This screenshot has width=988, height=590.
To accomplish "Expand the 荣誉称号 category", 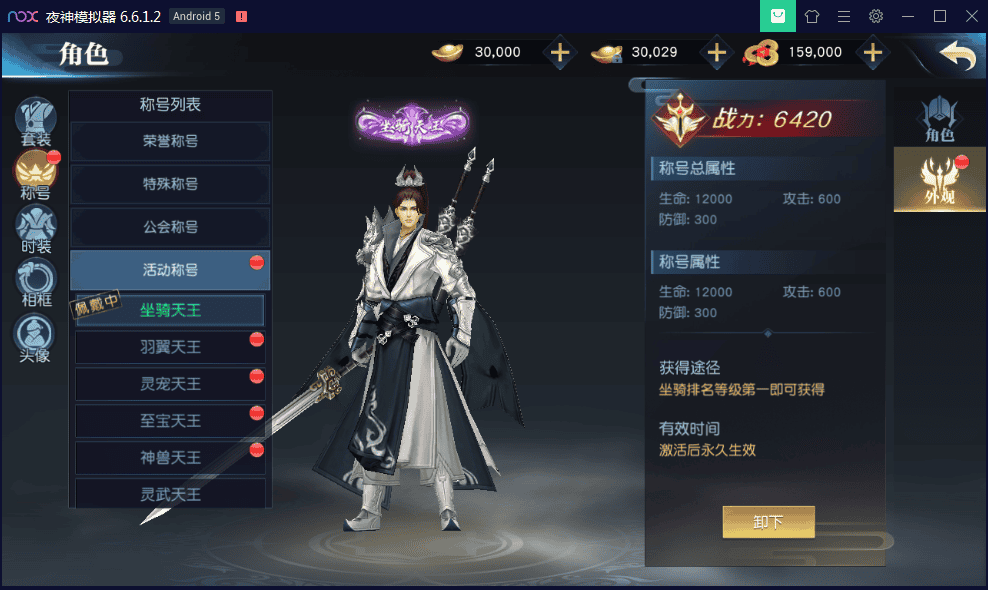I will click(170, 141).
